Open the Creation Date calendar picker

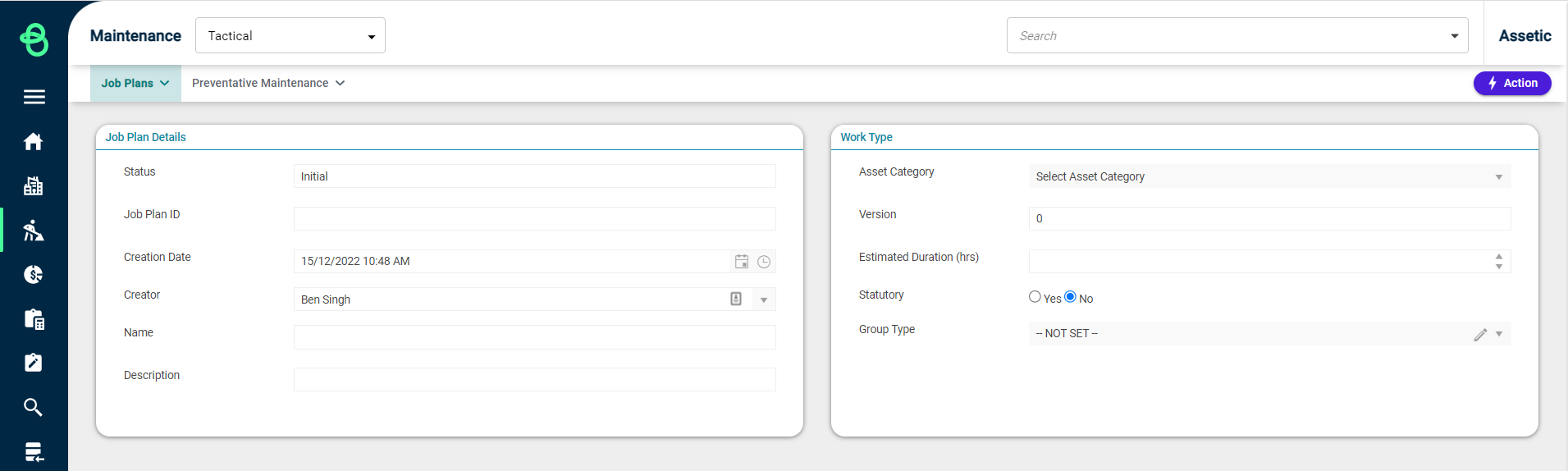point(742,262)
